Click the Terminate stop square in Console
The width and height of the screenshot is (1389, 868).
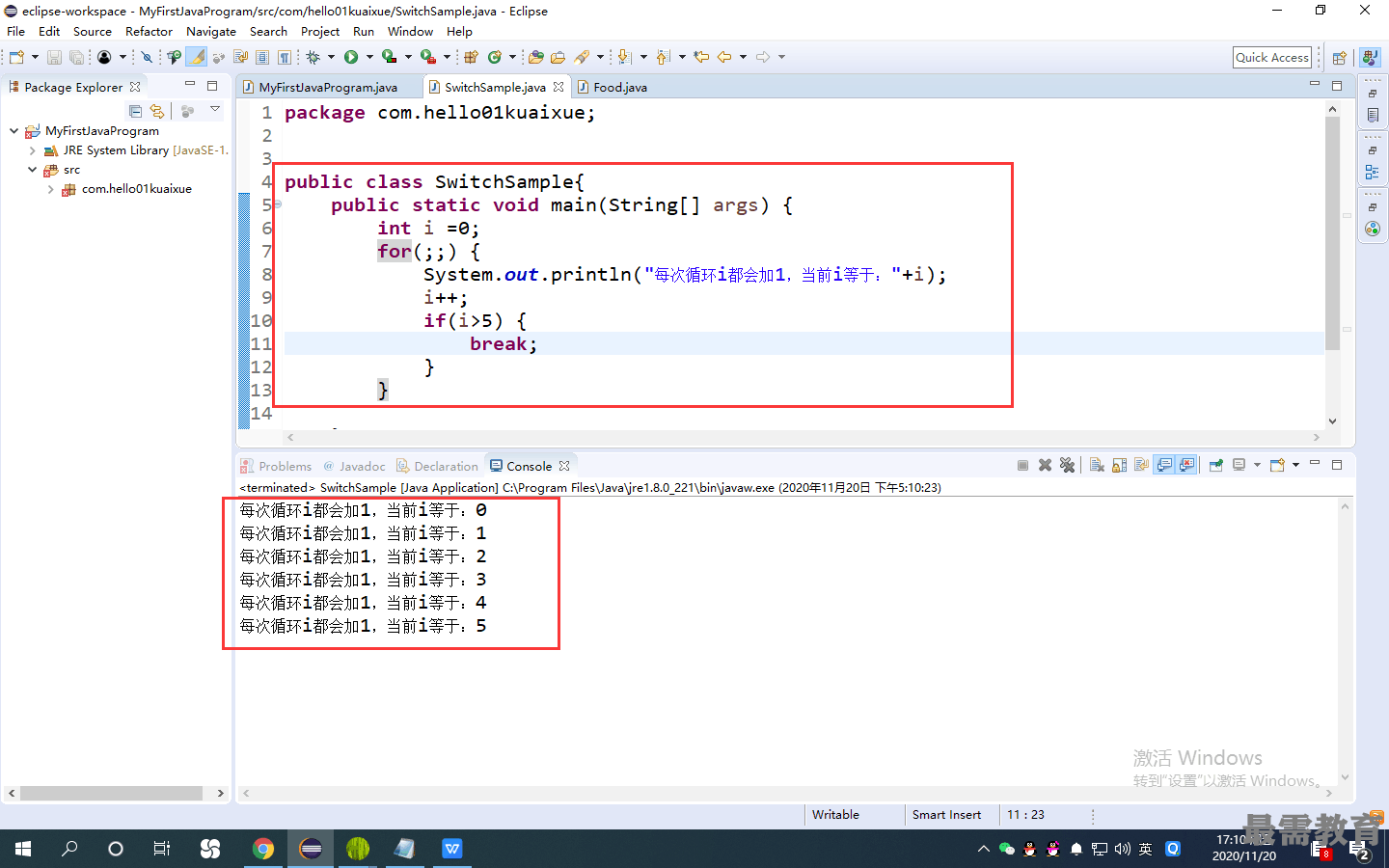tap(1022, 465)
